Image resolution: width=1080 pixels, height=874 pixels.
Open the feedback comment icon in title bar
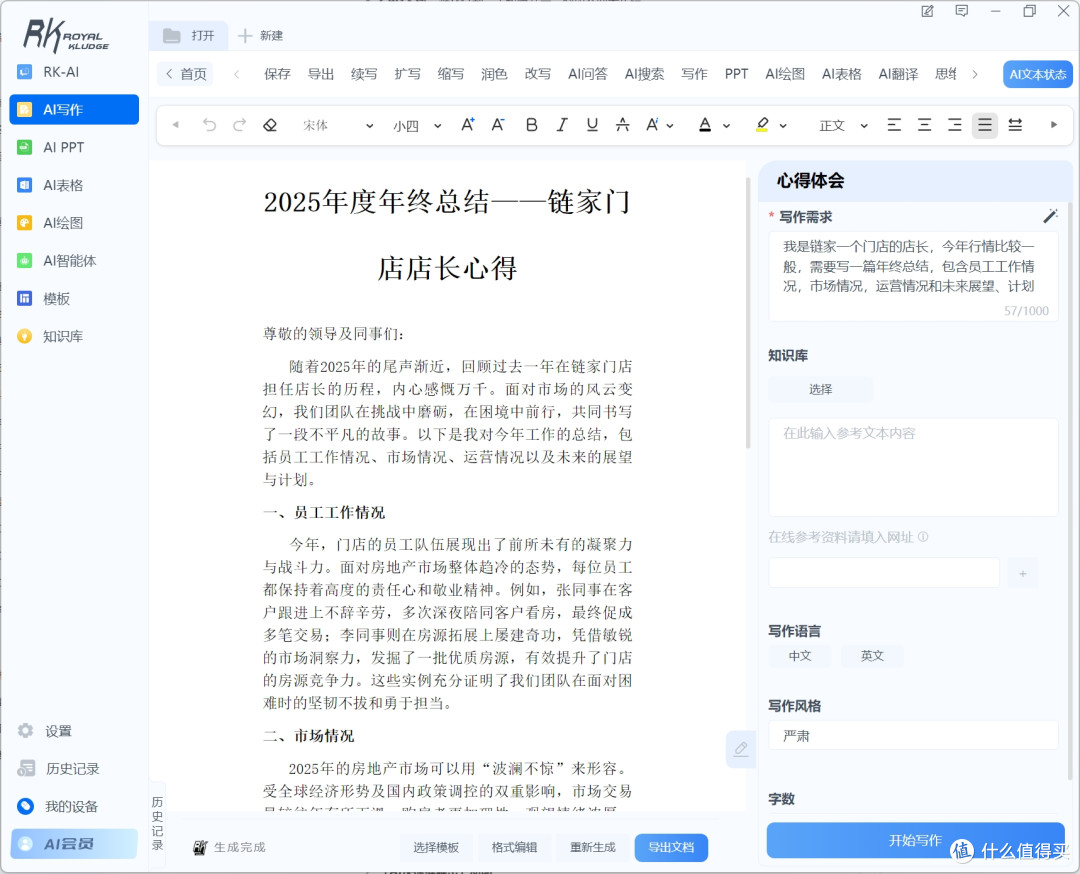(962, 11)
